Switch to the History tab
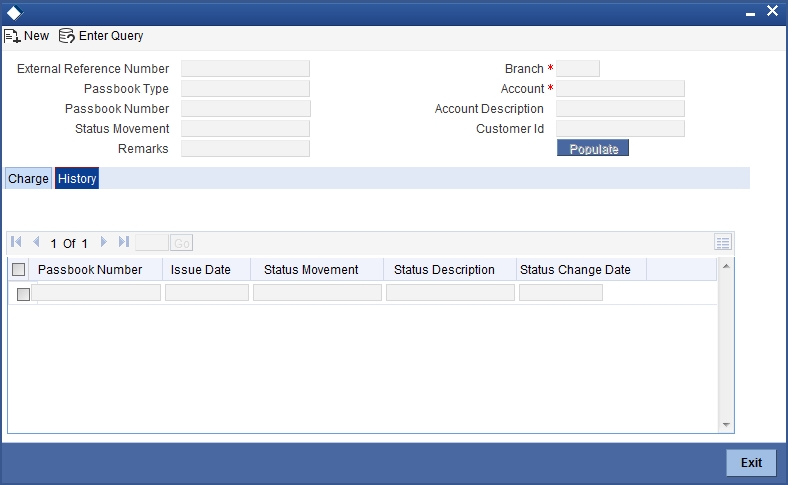The height and width of the screenshot is (485, 788). pos(77,178)
